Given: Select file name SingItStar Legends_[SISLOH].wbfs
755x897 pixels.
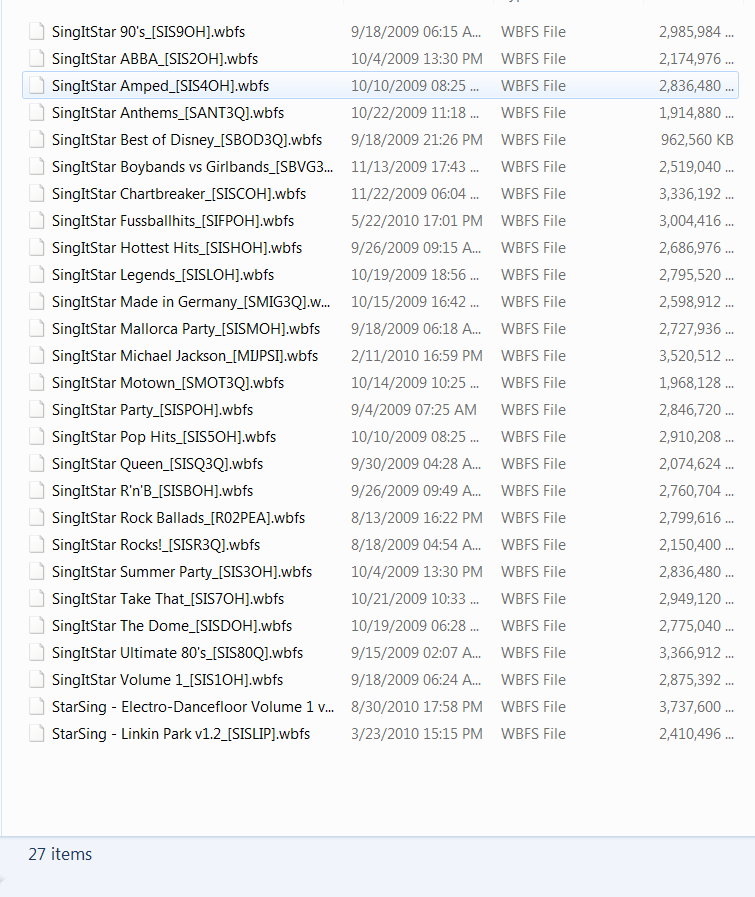Looking at the screenshot, I should click(163, 275).
